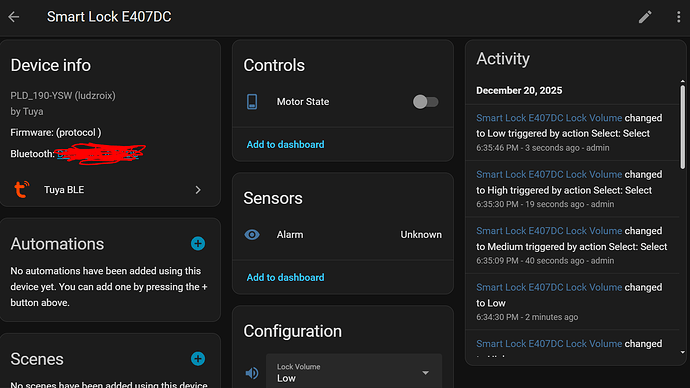Open Lock Volume link in 6:34:30 PM entry
Image resolution: width=690 pixels, height=388 pixels.
point(549,287)
